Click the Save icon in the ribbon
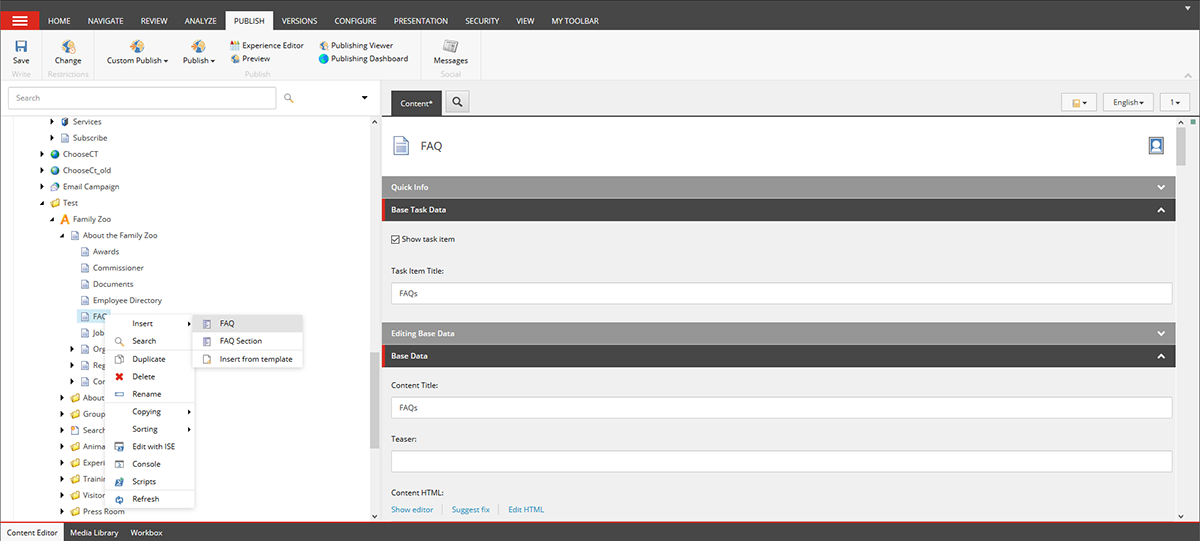 (21, 47)
